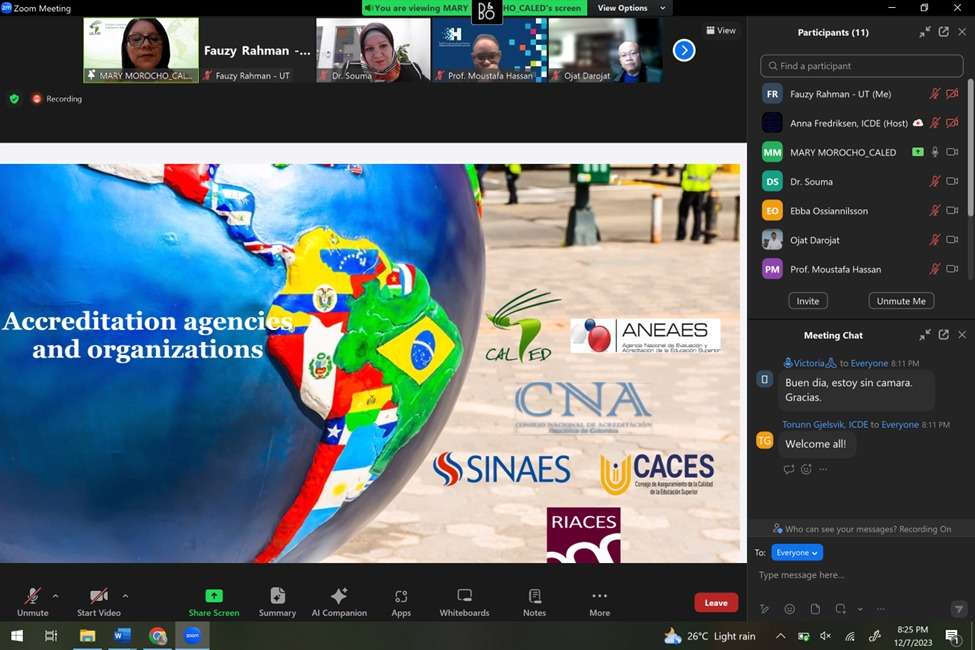Screen dimensions: 975x650
Task: Open Microsoft Word from the taskbar
Action: point(122,636)
